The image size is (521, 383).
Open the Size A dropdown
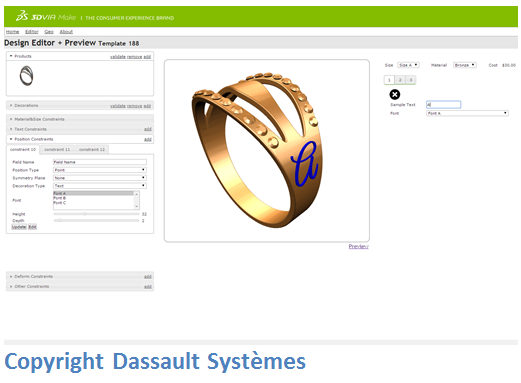click(408, 65)
